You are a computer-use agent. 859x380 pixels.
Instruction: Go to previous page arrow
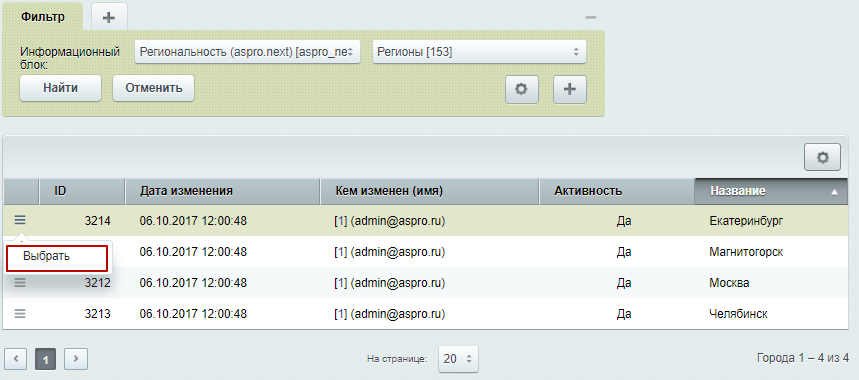coord(15,359)
